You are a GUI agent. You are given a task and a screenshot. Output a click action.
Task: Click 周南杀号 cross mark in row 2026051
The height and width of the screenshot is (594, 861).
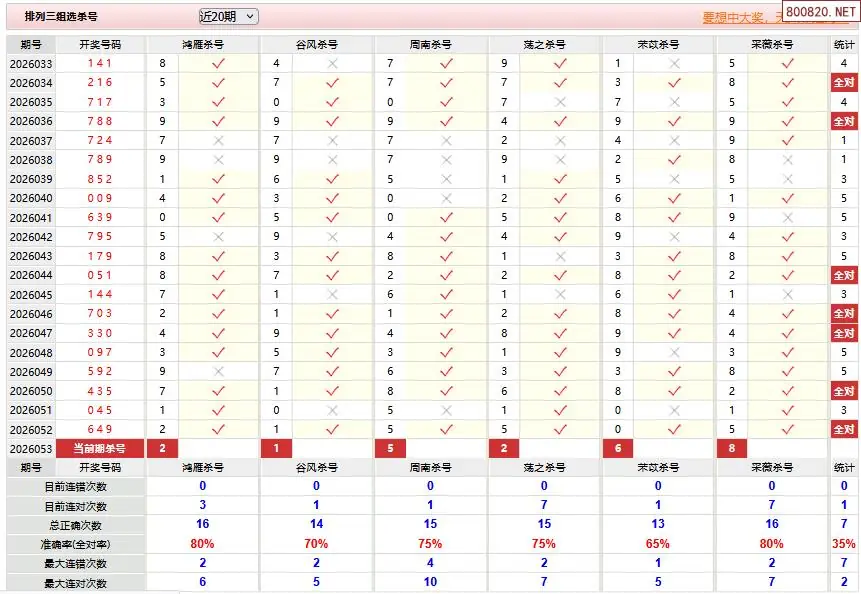click(446, 411)
